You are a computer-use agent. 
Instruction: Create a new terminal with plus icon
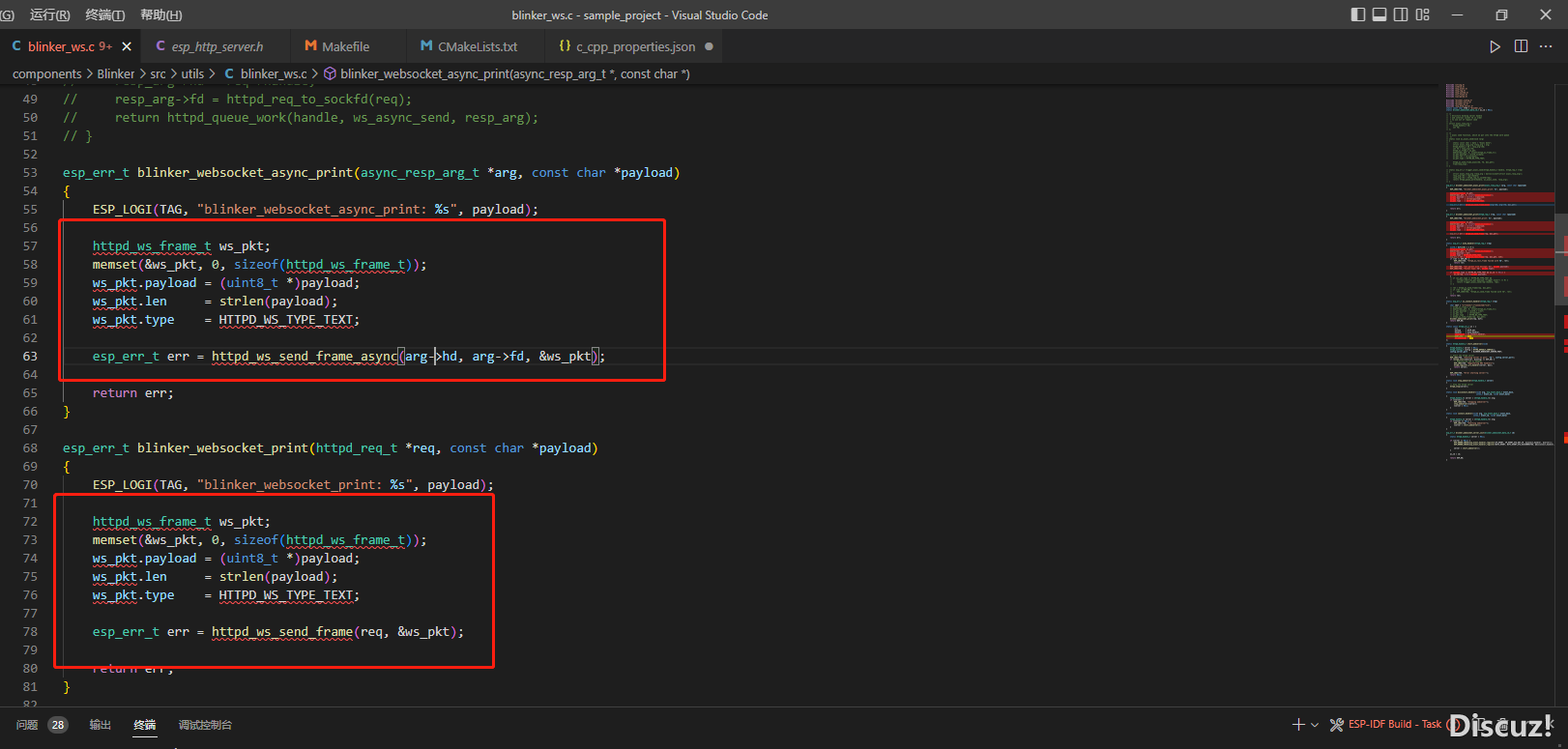click(1298, 724)
